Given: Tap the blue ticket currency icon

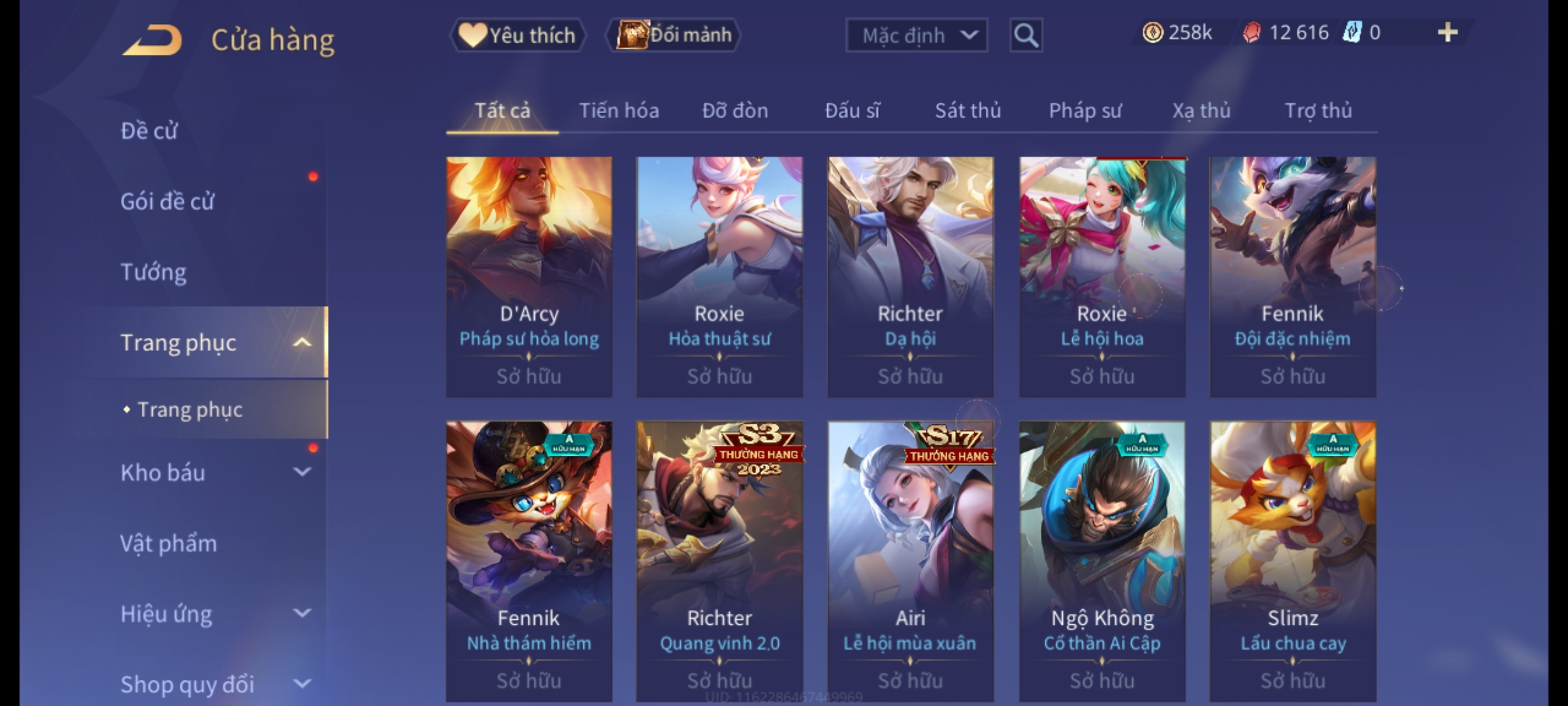Looking at the screenshot, I should click(1352, 33).
